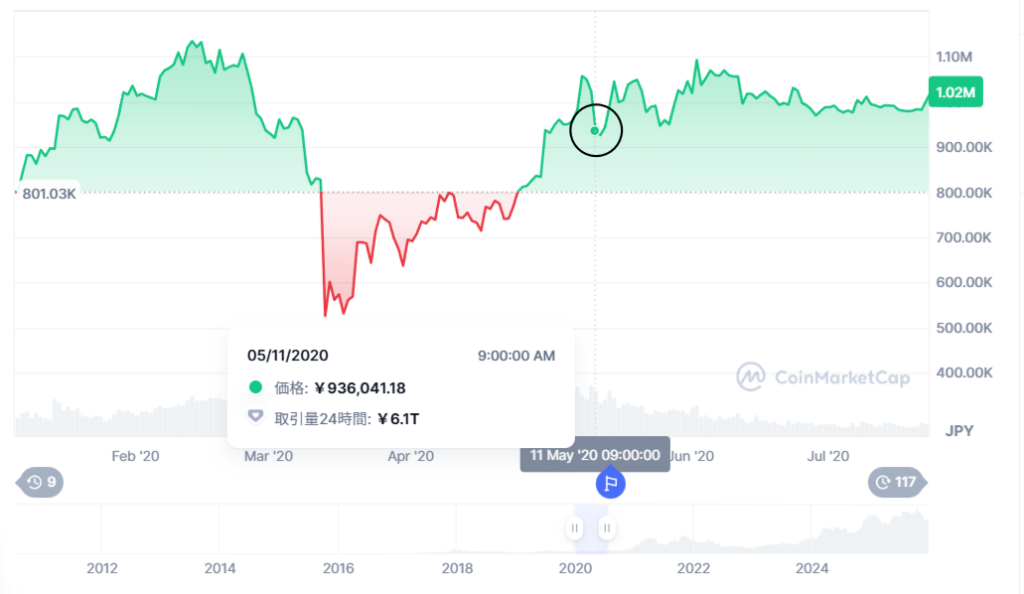Viewport: 1024px width, 594px height.
Task: Click the JPY currency label
Action: tap(959, 431)
